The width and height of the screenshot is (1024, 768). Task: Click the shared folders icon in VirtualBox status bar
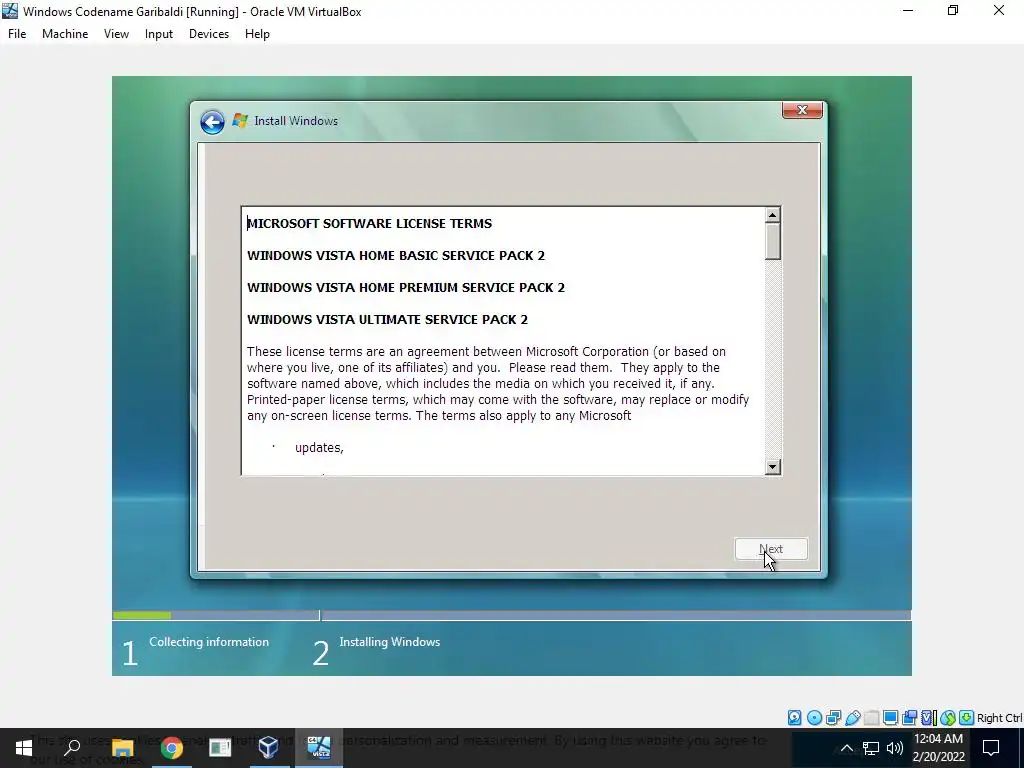[x=871, y=718]
